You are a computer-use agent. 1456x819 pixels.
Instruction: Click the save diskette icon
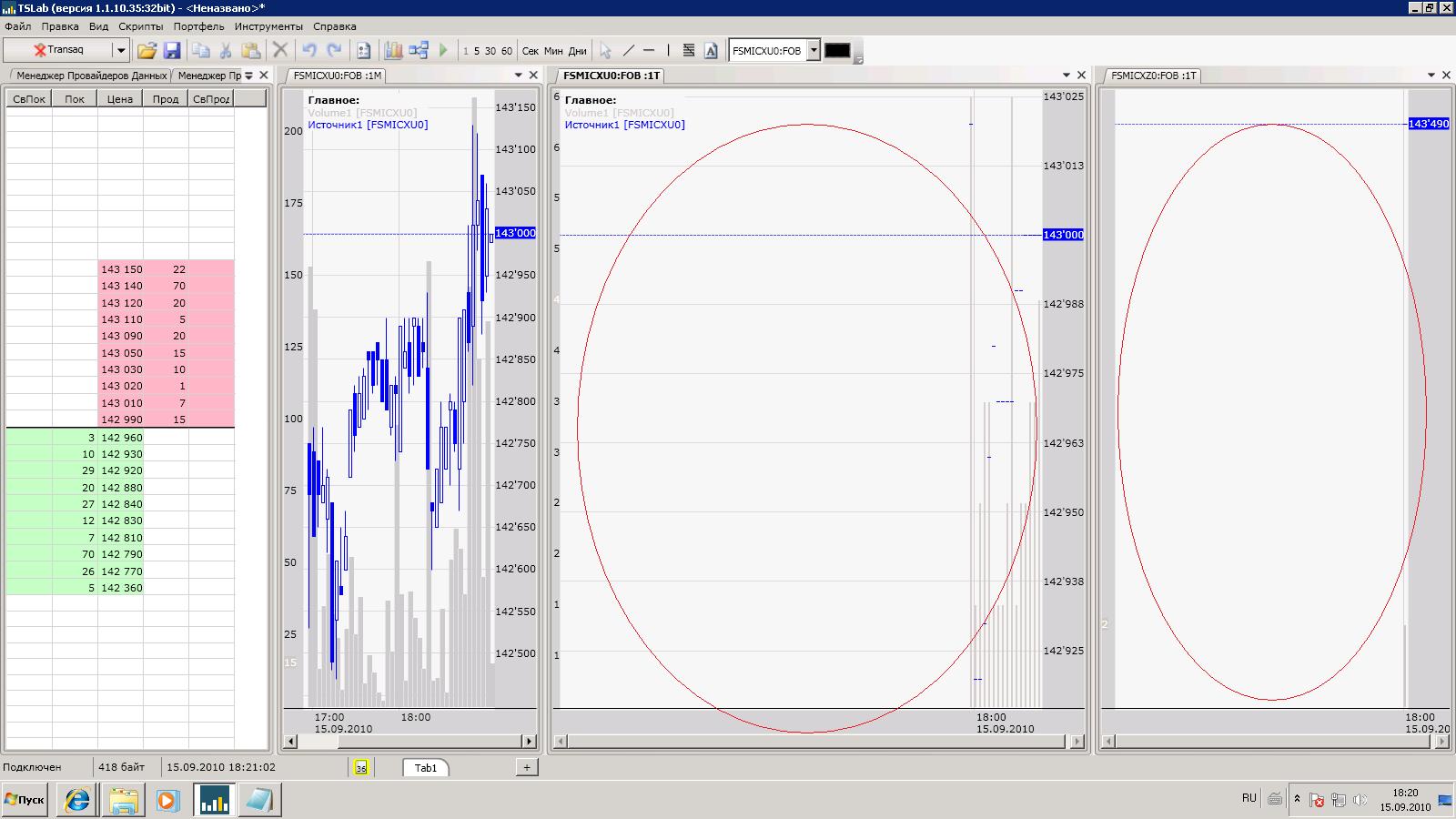[172, 51]
